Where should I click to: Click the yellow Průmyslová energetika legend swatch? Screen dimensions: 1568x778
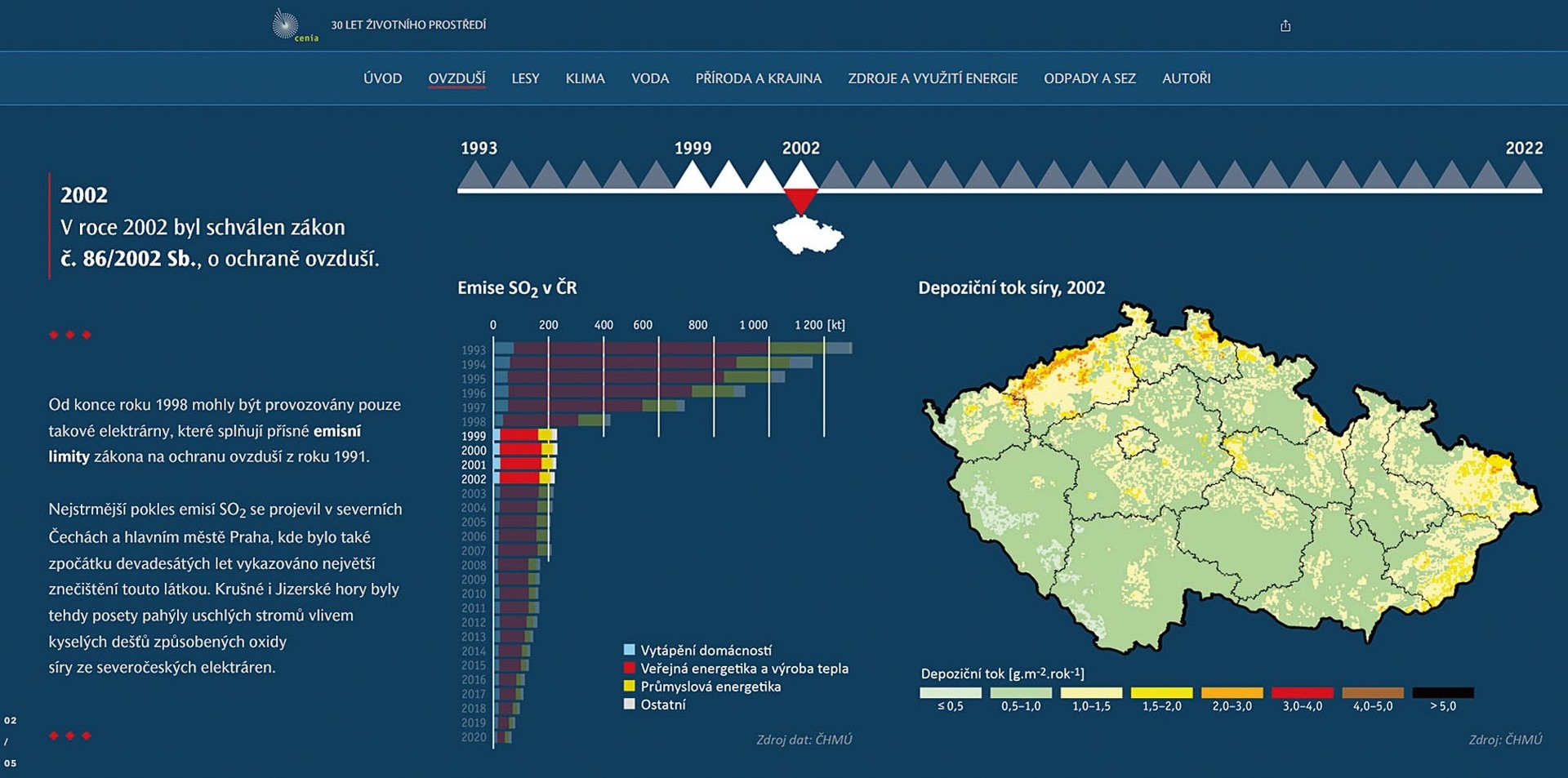click(629, 686)
